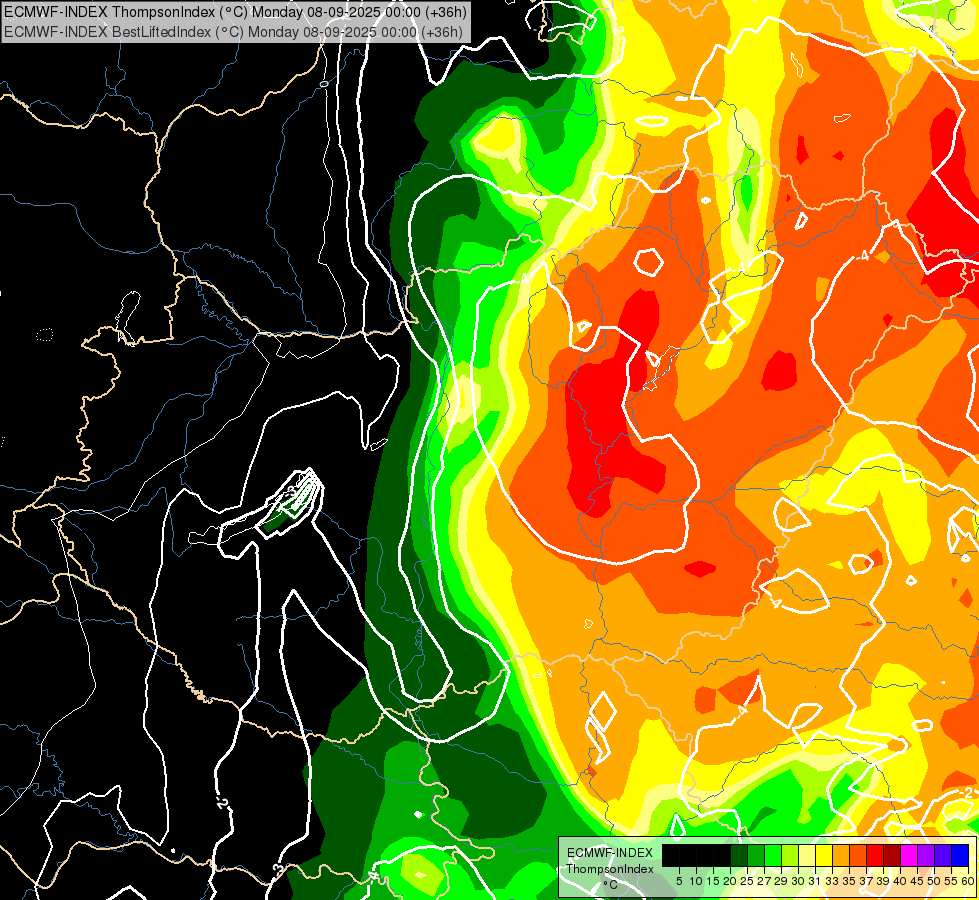Select the pale yellow 30–31 legend swatch
The image size is (979, 900).
coord(807,856)
